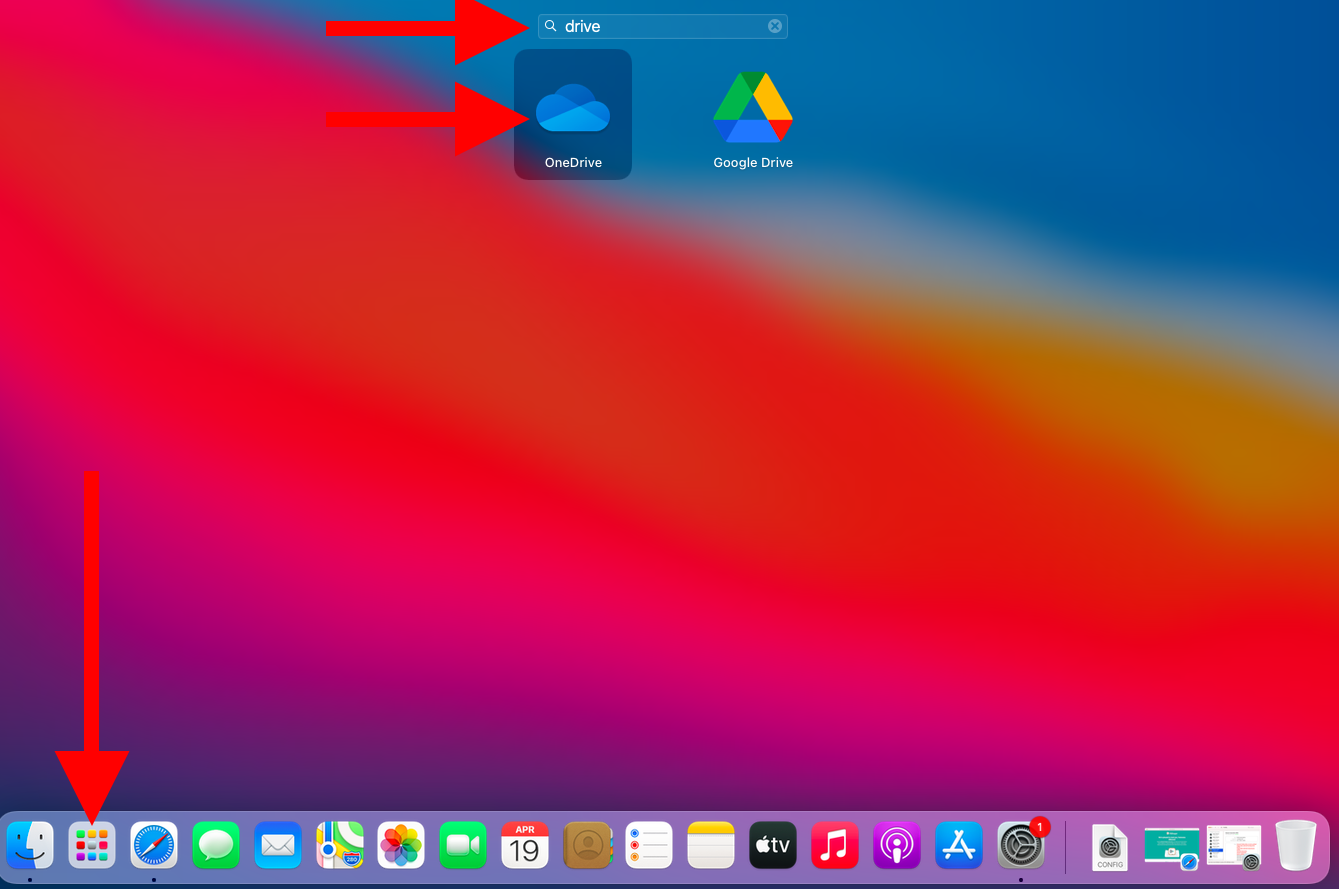This screenshot has height=889, width=1339.
Task: Clear the Launchpad search text
Action: tap(775, 27)
